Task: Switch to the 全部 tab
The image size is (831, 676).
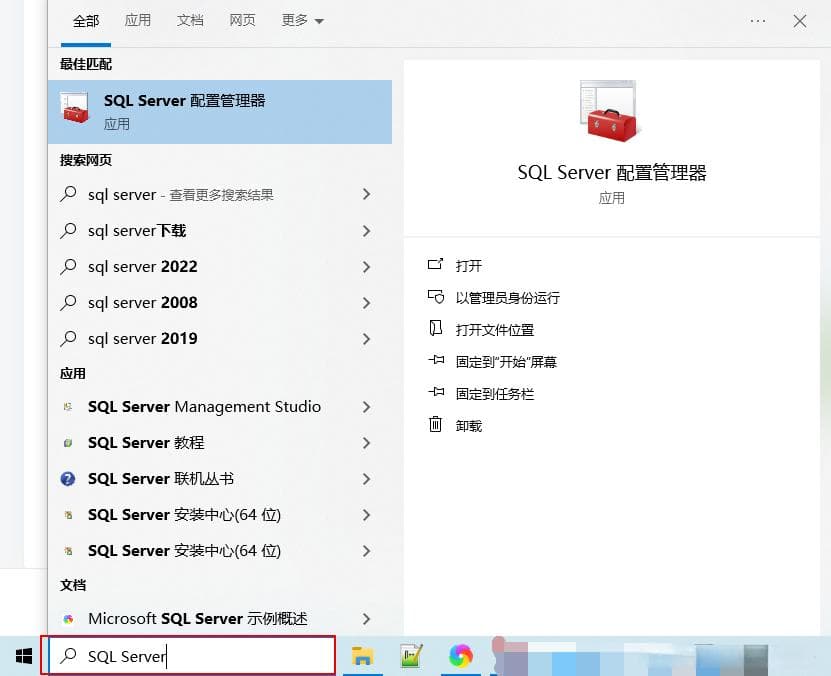Action: [86, 21]
